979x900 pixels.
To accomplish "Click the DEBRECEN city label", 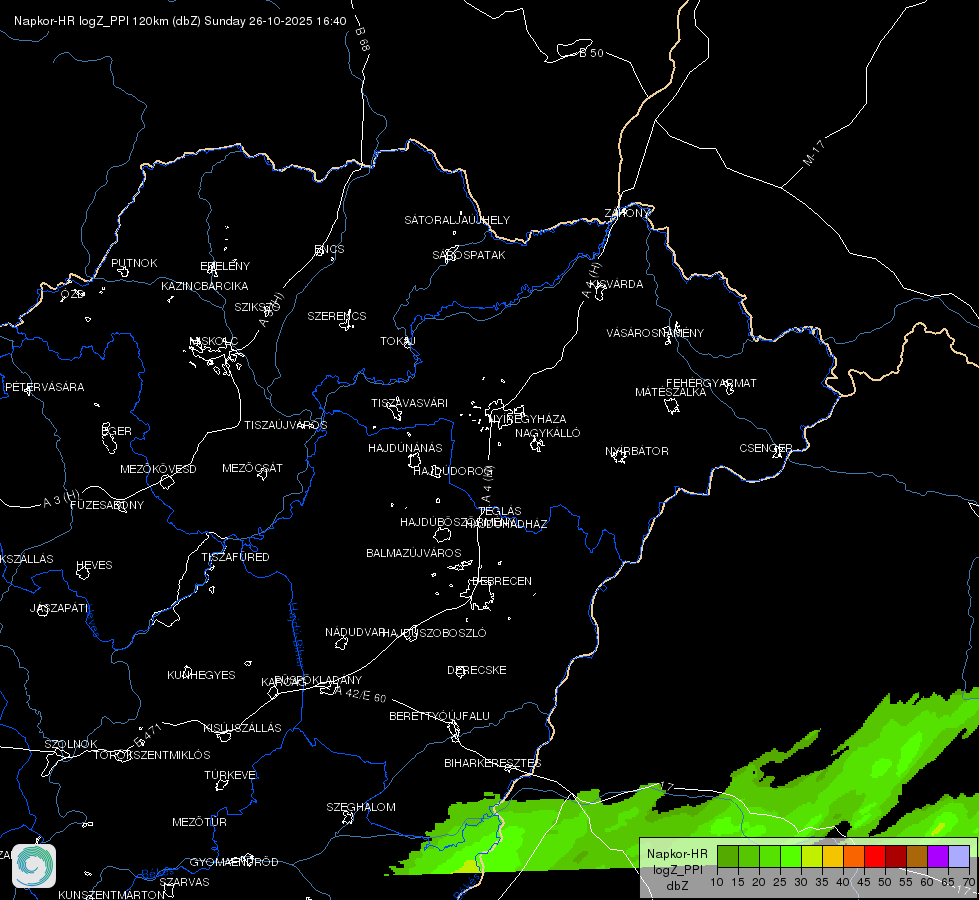I will [502, 581].
